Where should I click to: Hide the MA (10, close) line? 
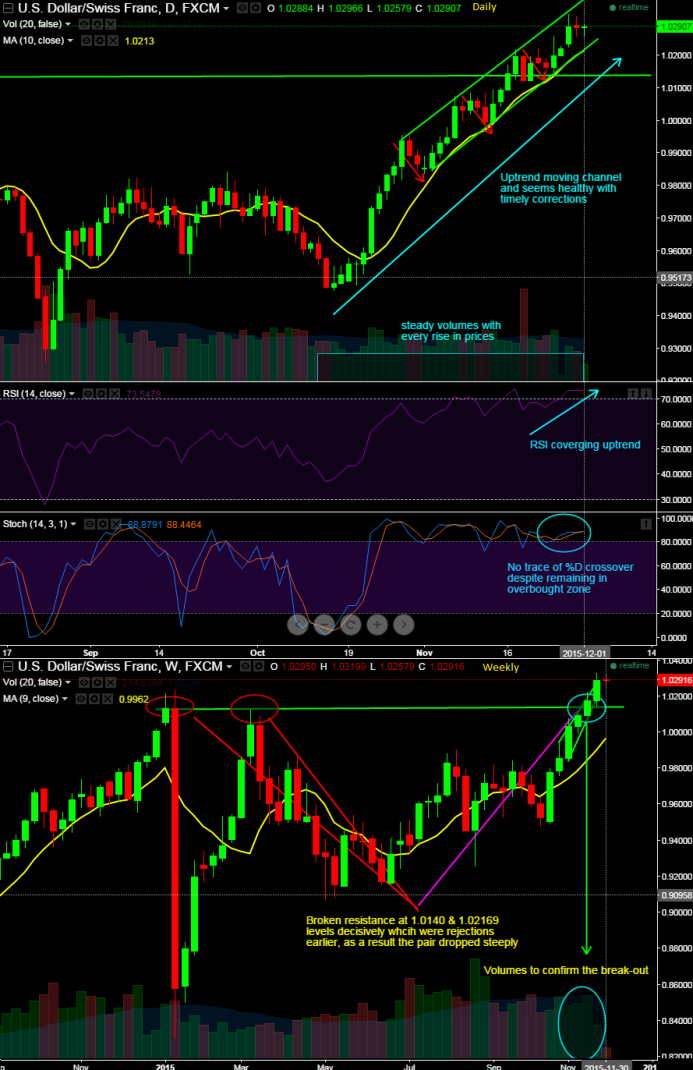87,41
